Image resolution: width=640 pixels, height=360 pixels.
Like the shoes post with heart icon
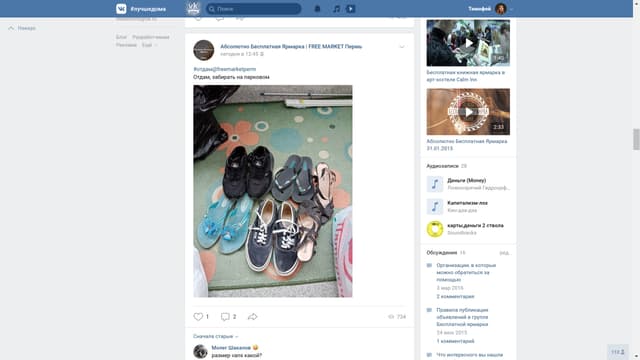pos(198,317)
